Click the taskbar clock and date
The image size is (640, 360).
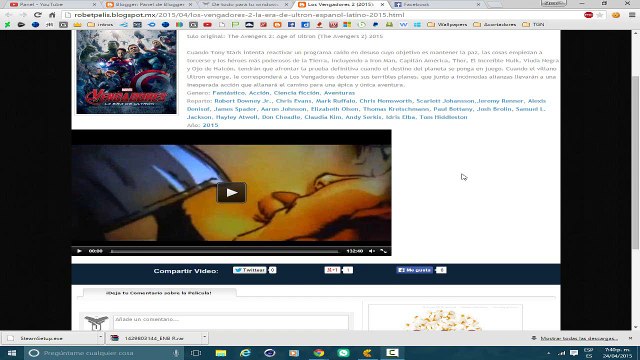617,353
